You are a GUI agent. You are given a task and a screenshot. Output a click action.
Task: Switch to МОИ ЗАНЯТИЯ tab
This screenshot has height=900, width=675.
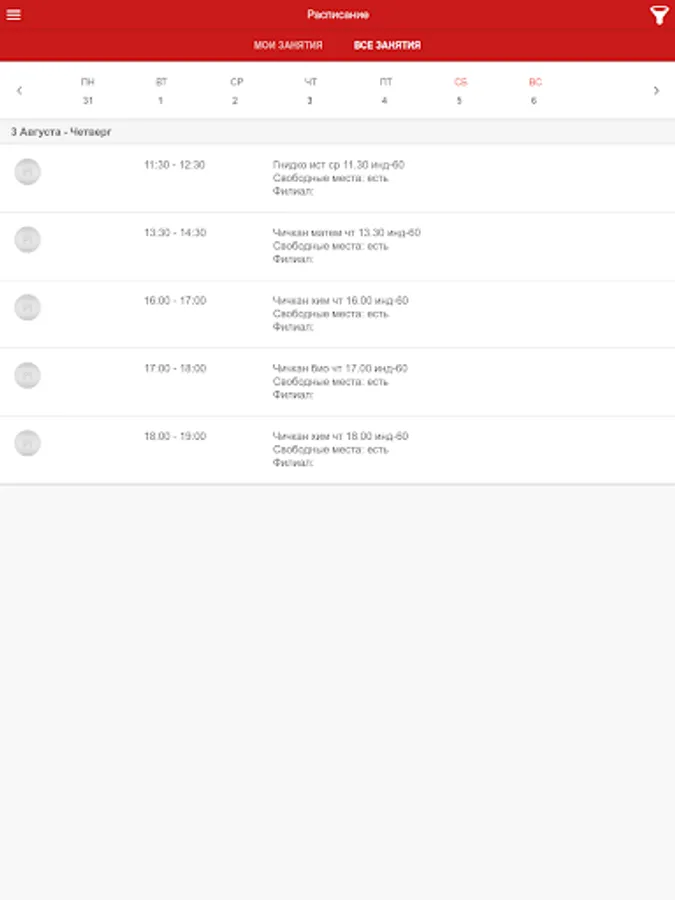coord(288,46)
